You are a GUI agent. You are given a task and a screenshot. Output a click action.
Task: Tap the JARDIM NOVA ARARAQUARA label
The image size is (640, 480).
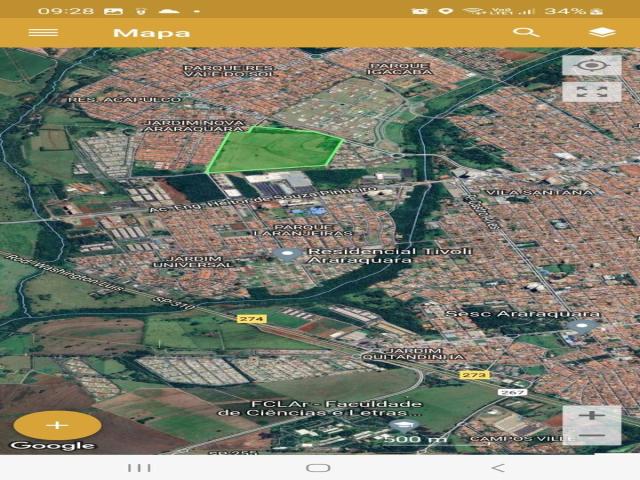(194, 126)
